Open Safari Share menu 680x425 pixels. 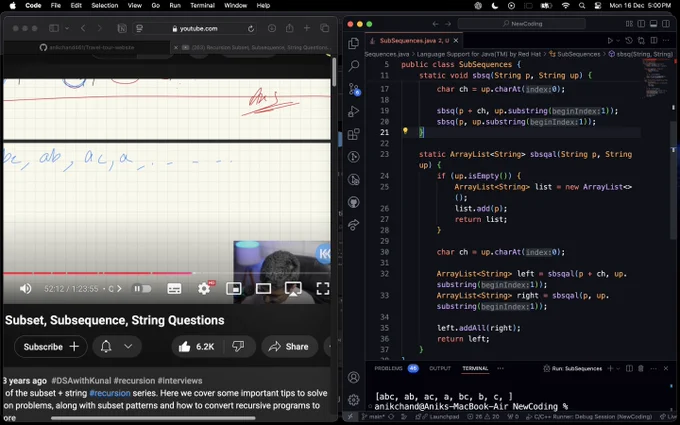[289, 28]
